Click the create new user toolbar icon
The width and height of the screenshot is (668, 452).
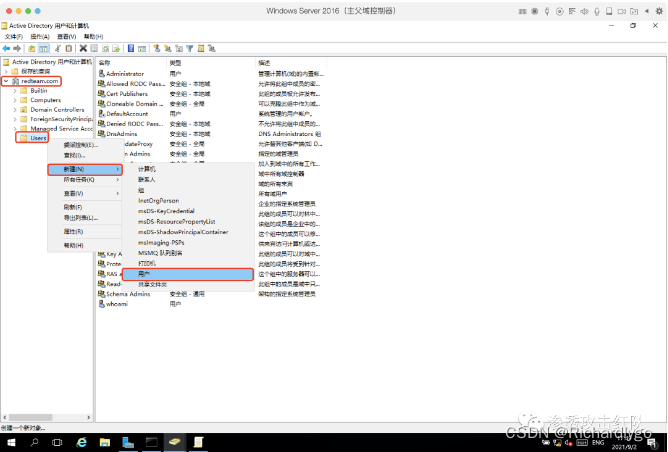(157, 49)
